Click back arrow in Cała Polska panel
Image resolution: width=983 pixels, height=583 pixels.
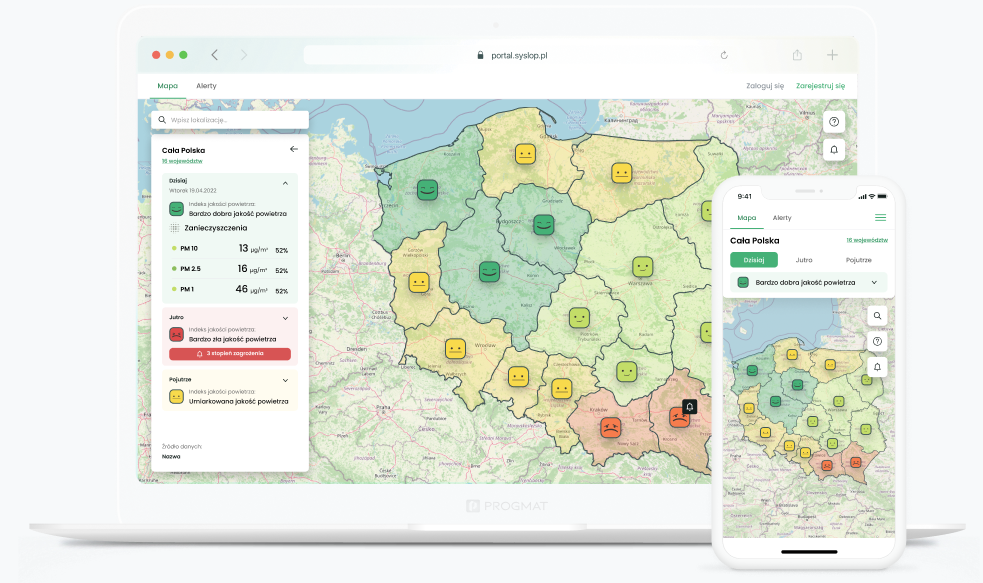point(293,149)
